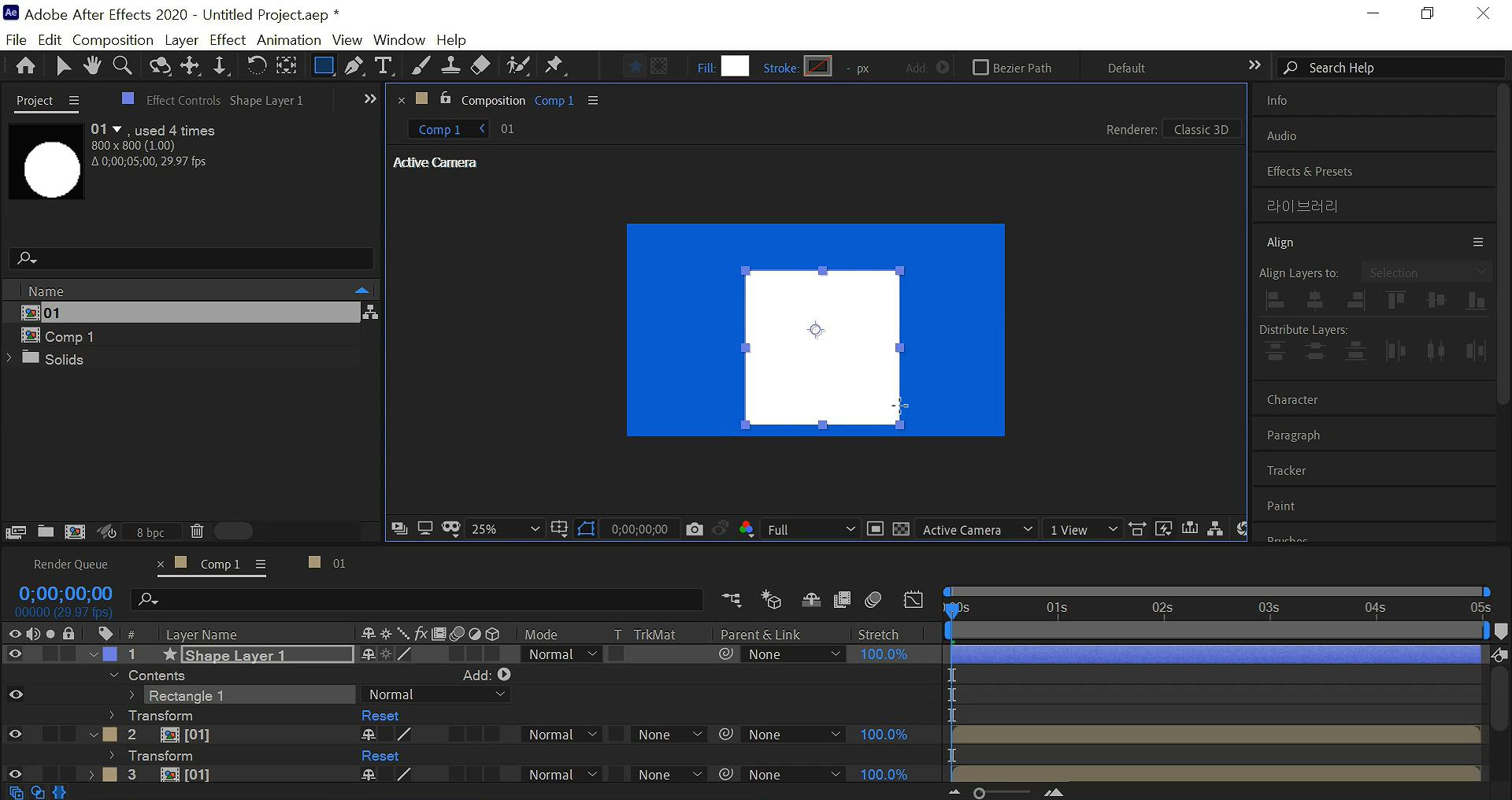Hide Rectangle 1 visibility eye
This screenshot has width=1512, height=800.
15,694
